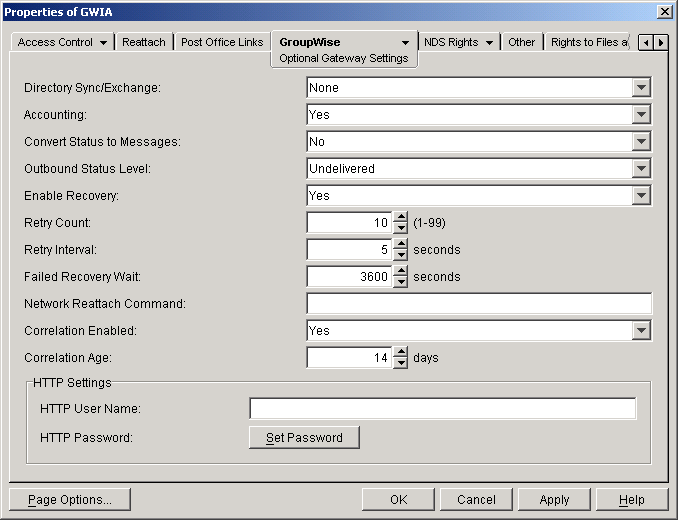Viewport: 678px width, 520px height.
Task: Confirm with the OK button
Action: click(x=398, y=500)
